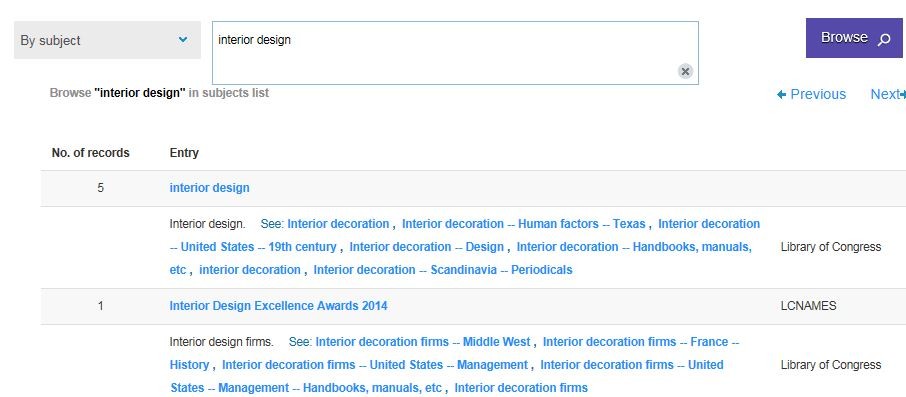Click the Browse button
The height and width of the screenshot is (397, 906).
coord(854,38)
